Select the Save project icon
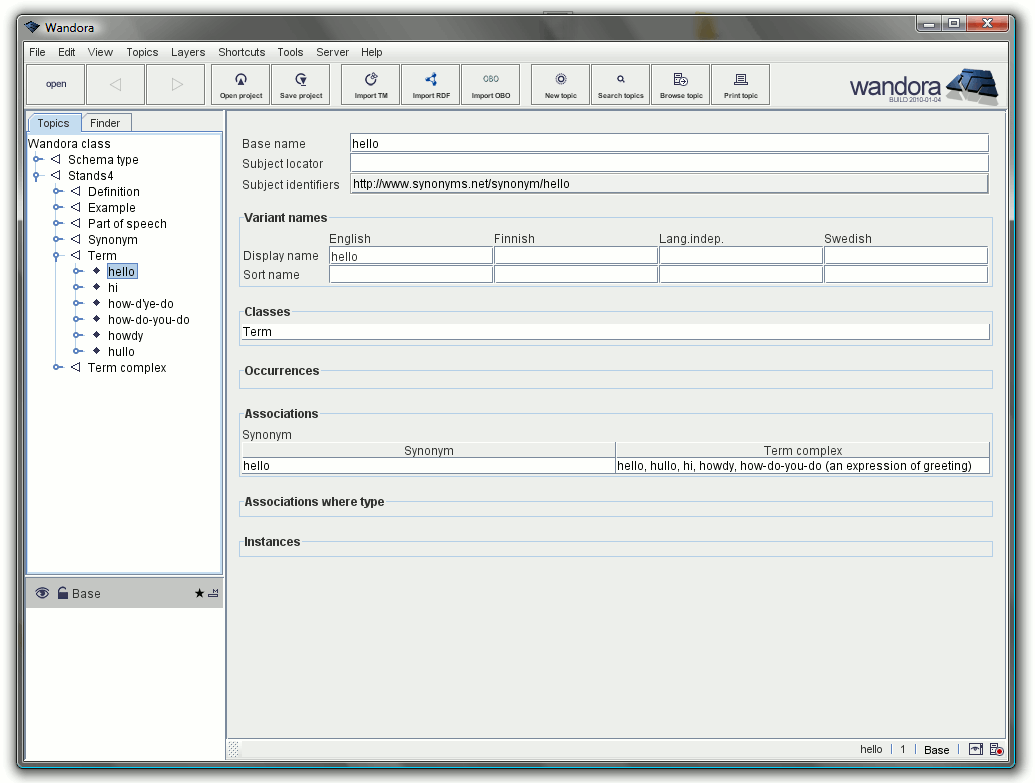Viewport: 1035px width, 783px height. point(300,84)
